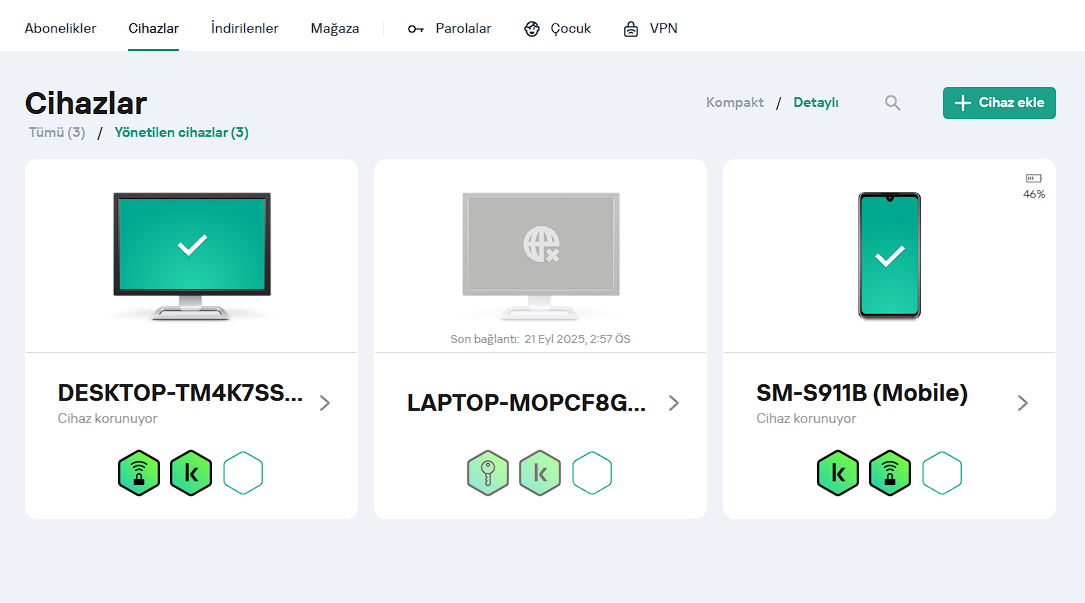The height and width of the screenshot is (603, 1085).
Task: Click Kaspersky k icon on SM-S911B card
Action: [x=838, y=473]
